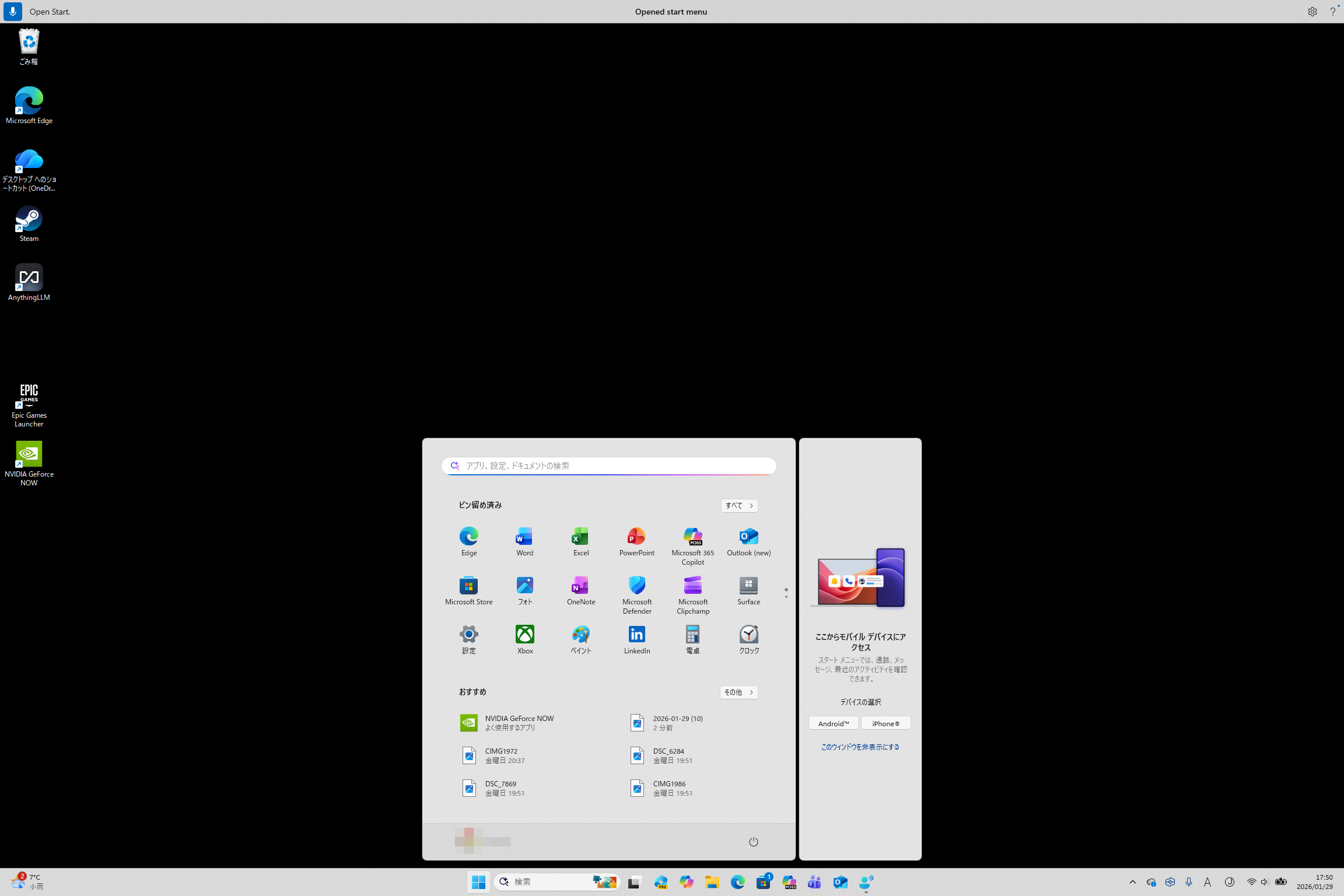Select Android™ device option

pos(833,723)
